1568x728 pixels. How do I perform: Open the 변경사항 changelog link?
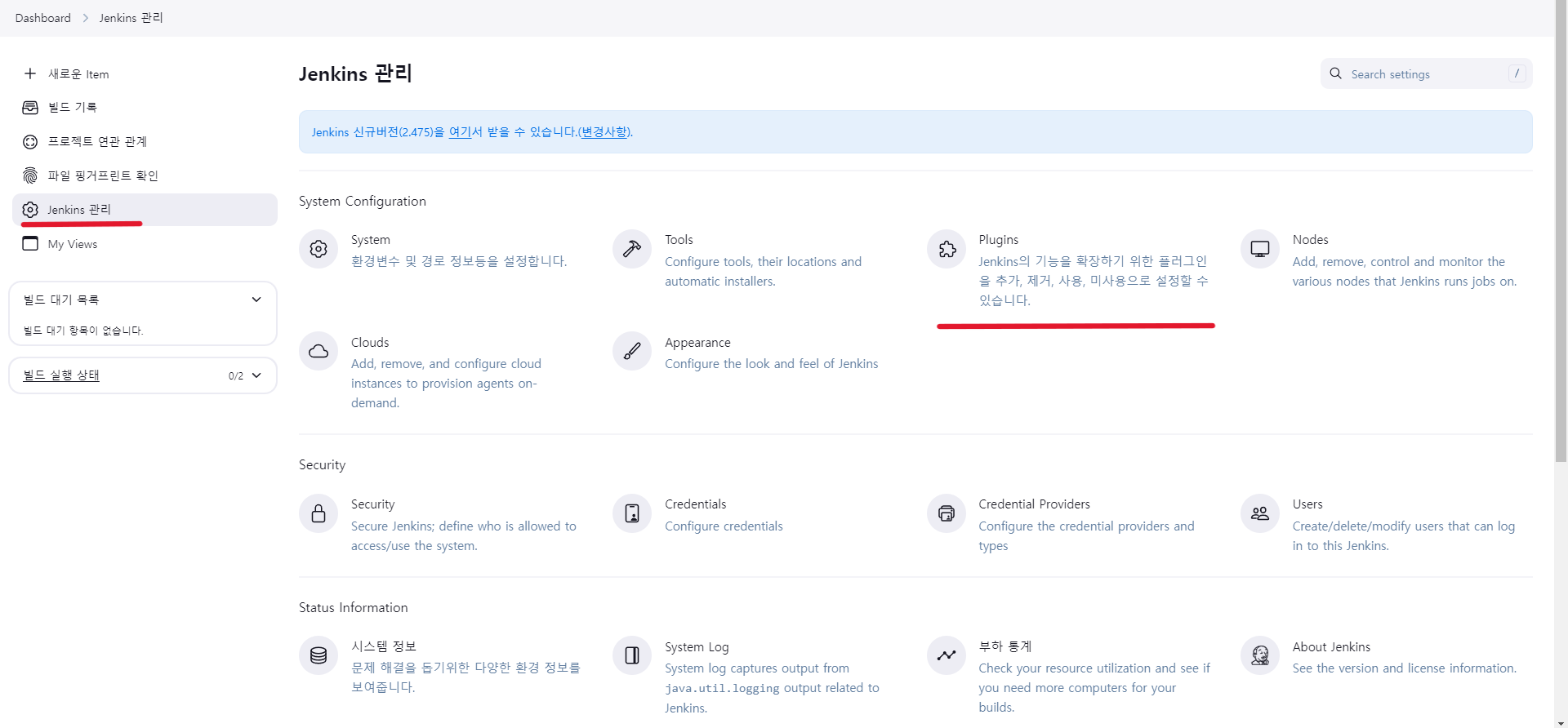604,131
